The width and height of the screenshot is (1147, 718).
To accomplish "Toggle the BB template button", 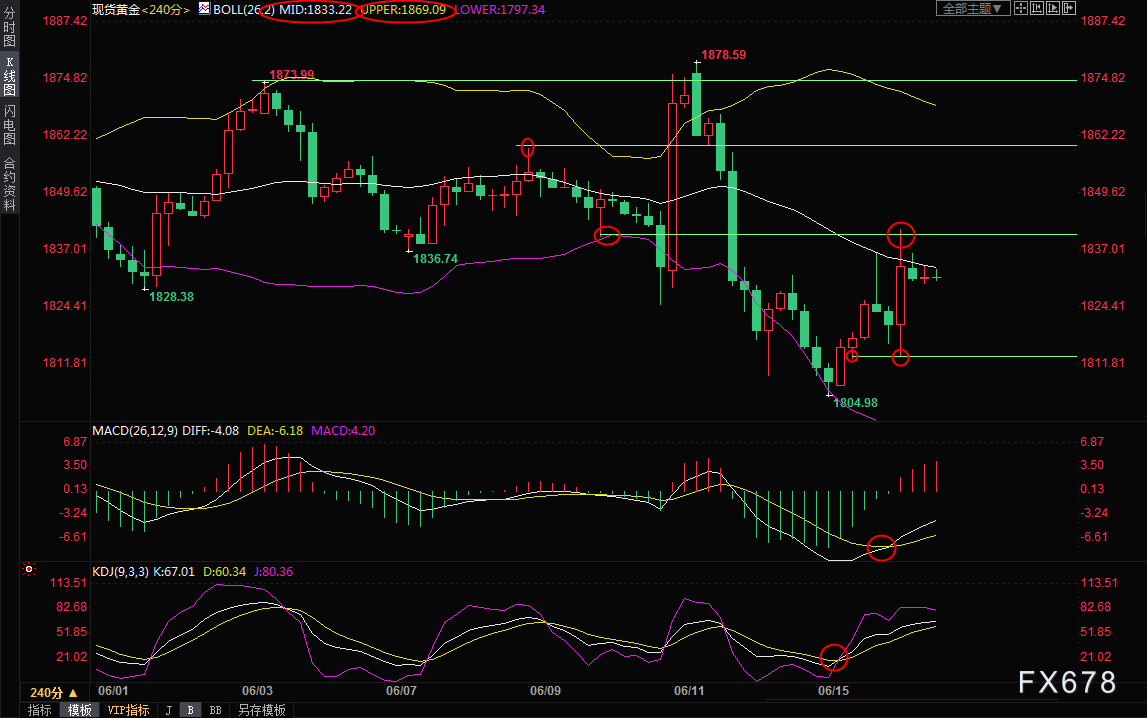I will 215,710.
